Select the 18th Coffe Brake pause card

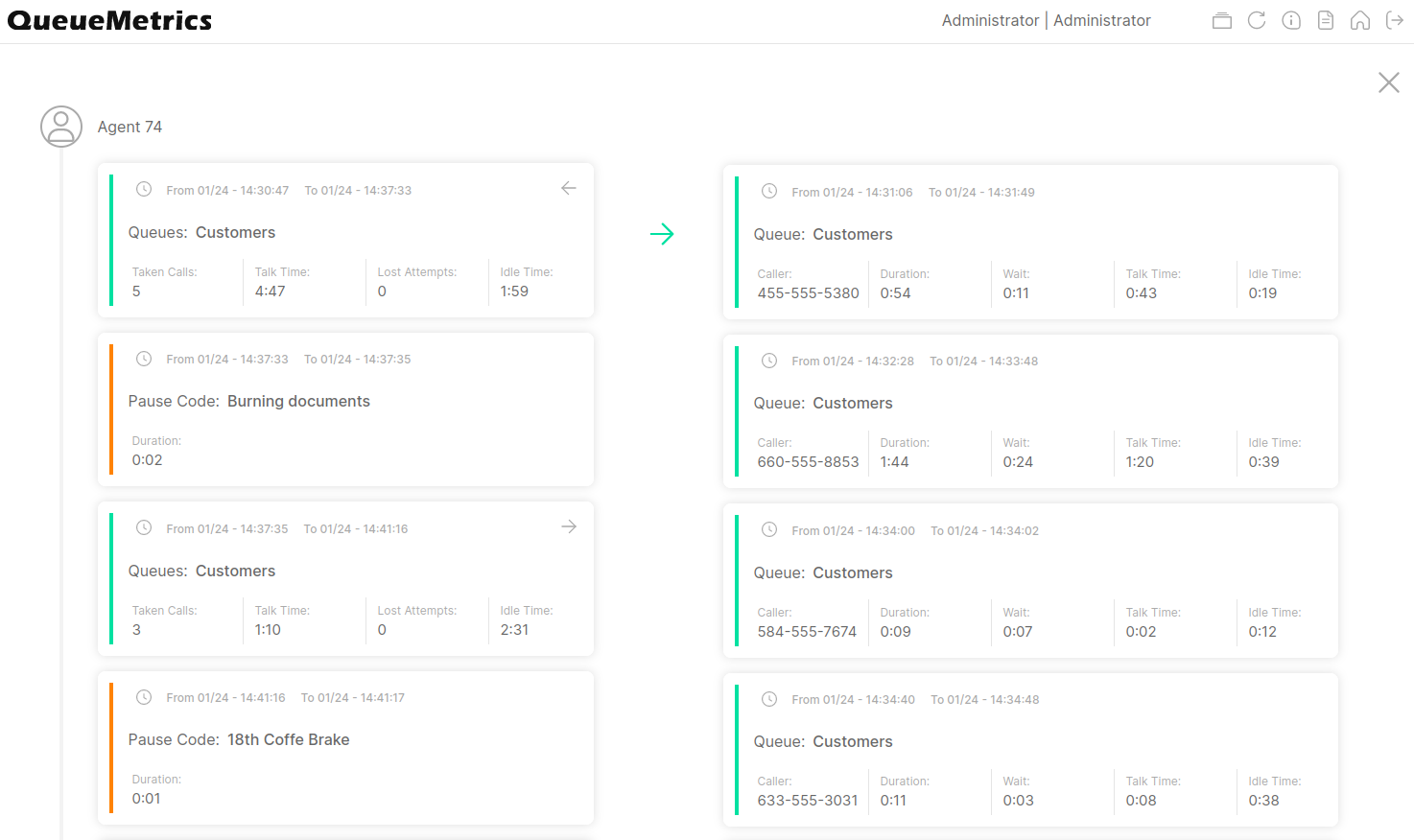pyautogui.click(x=345, y=748)
